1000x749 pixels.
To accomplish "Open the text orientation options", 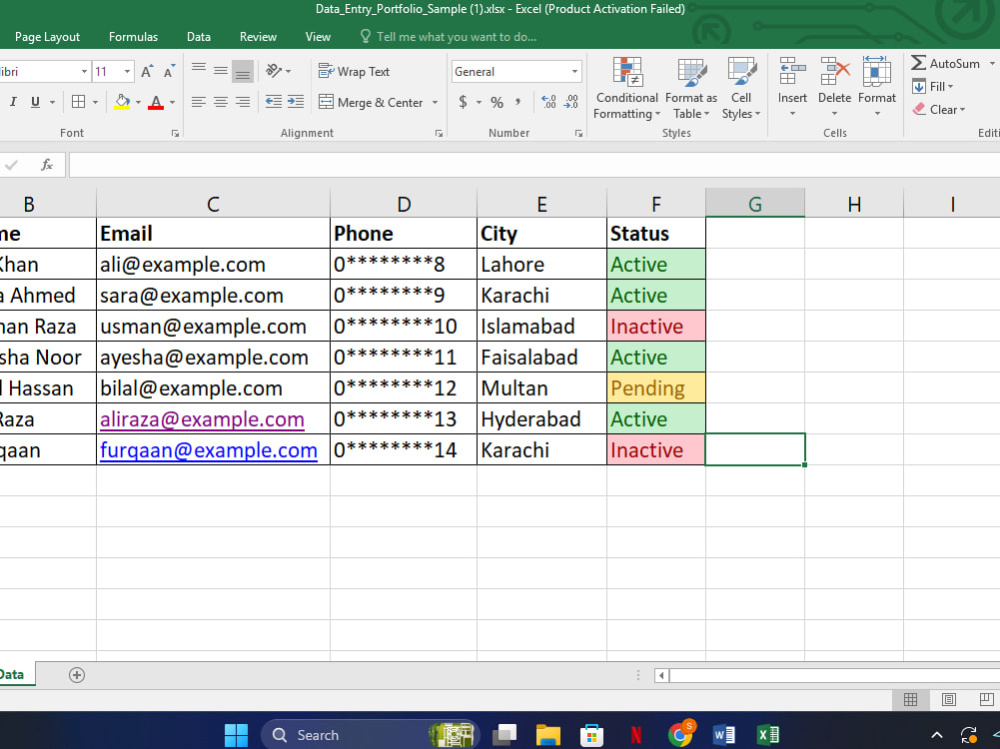I will coord(277,71).
